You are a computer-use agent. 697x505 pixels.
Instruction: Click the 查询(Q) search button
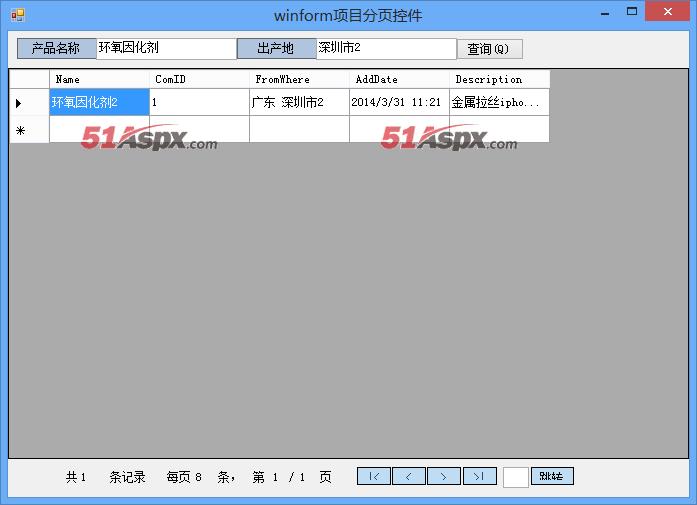point(489,49)
